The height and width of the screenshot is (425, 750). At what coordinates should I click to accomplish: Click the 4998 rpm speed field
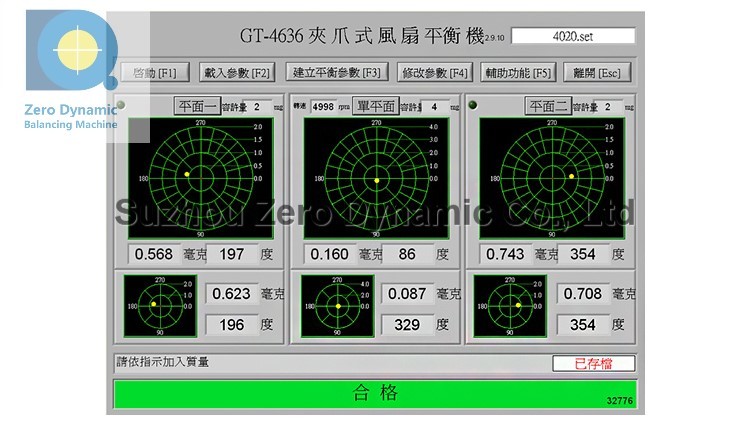(x=323, y=107)
